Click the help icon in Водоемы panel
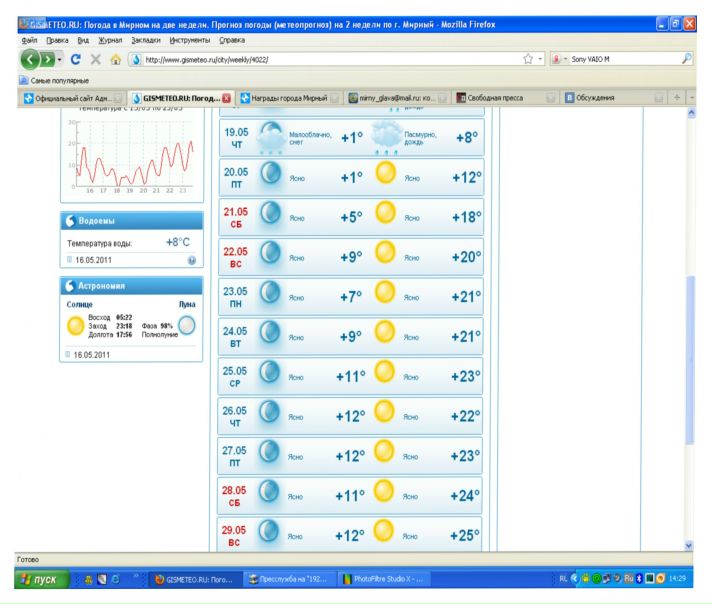Screen dimensions: 712x604 click(191, 260)
